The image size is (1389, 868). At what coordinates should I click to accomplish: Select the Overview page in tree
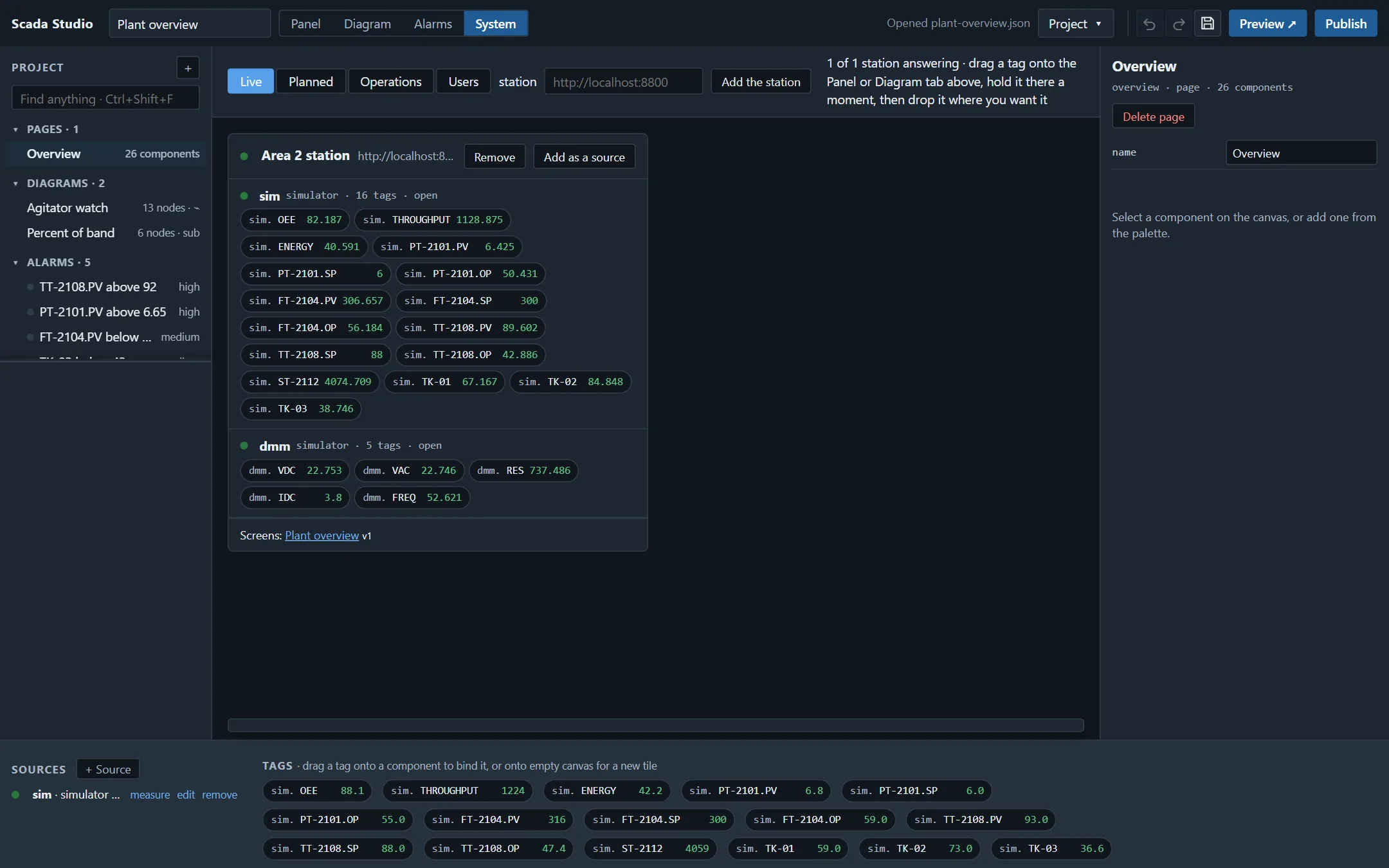[x=105, y=154]
